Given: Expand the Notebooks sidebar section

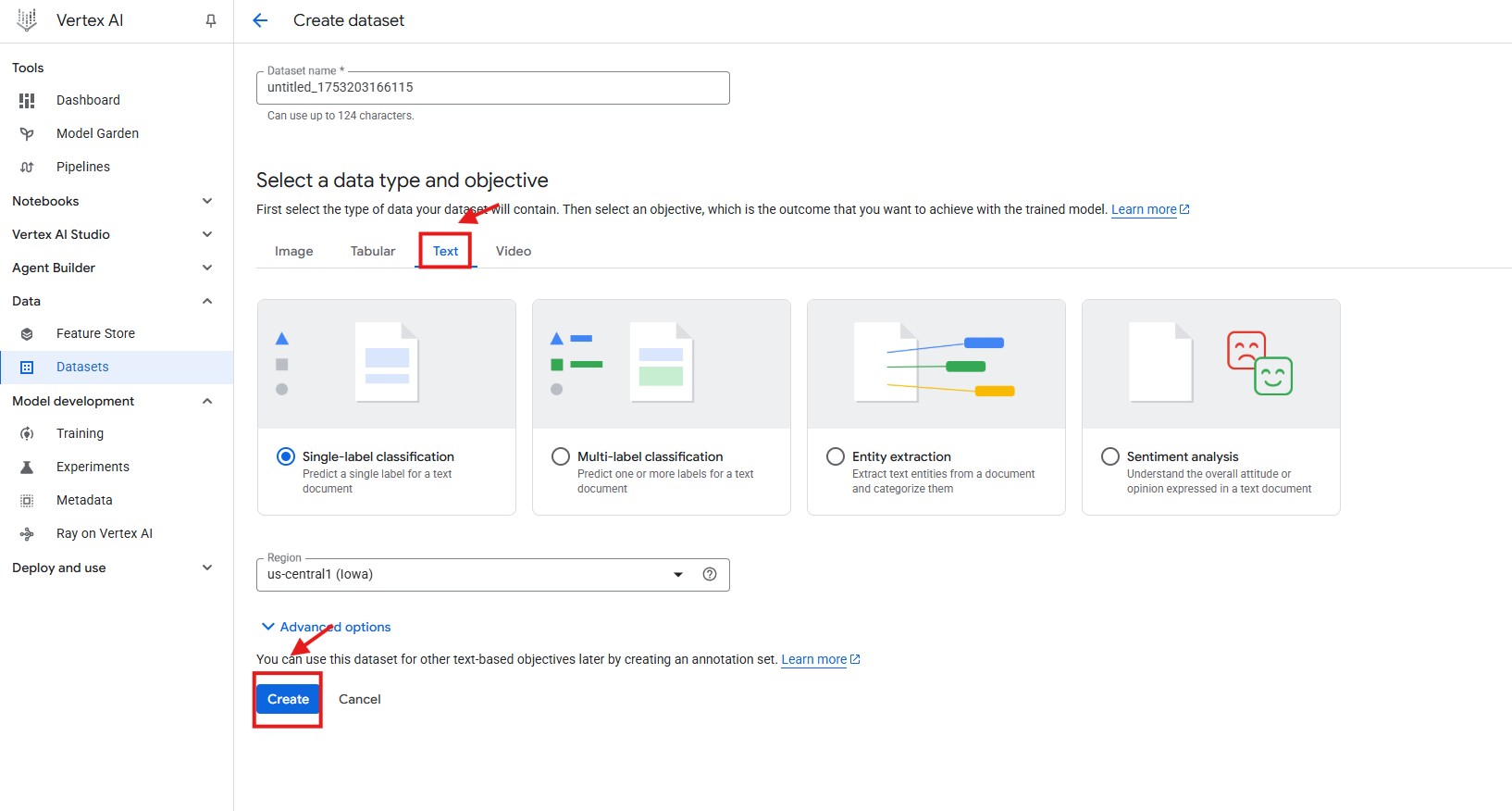Looking at the screenshot, I should (207, 201).
